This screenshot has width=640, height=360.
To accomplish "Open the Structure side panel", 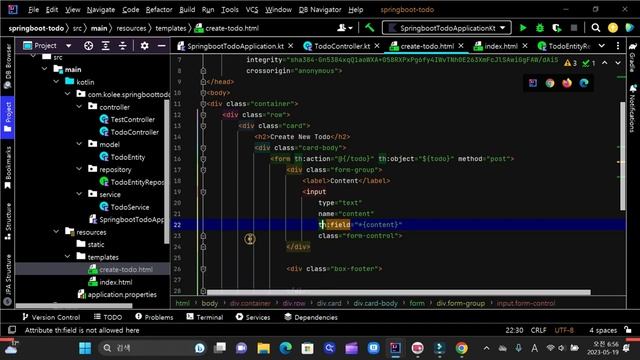I will click(7, 222).
